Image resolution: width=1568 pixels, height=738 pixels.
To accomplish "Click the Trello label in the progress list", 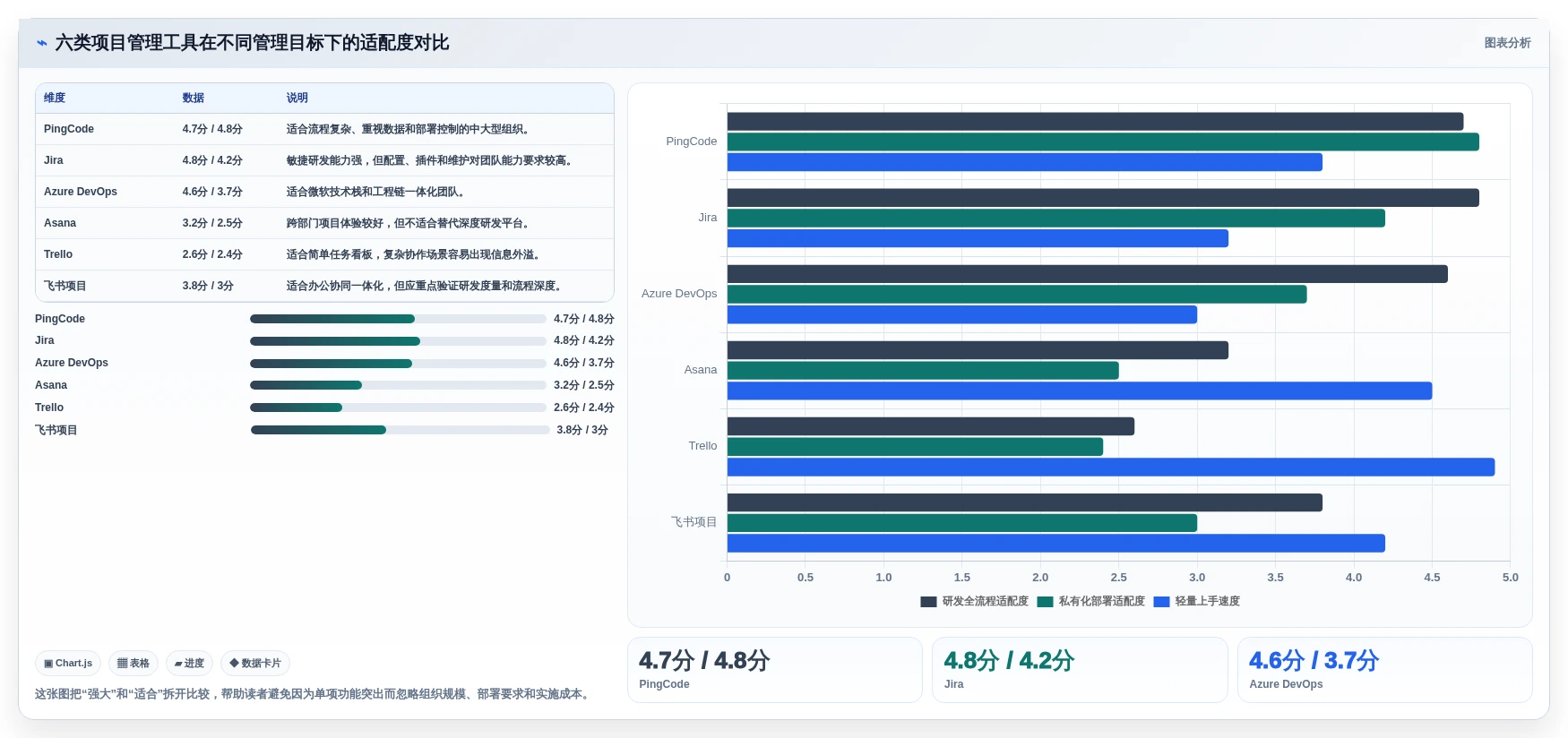I will [49, 408].
